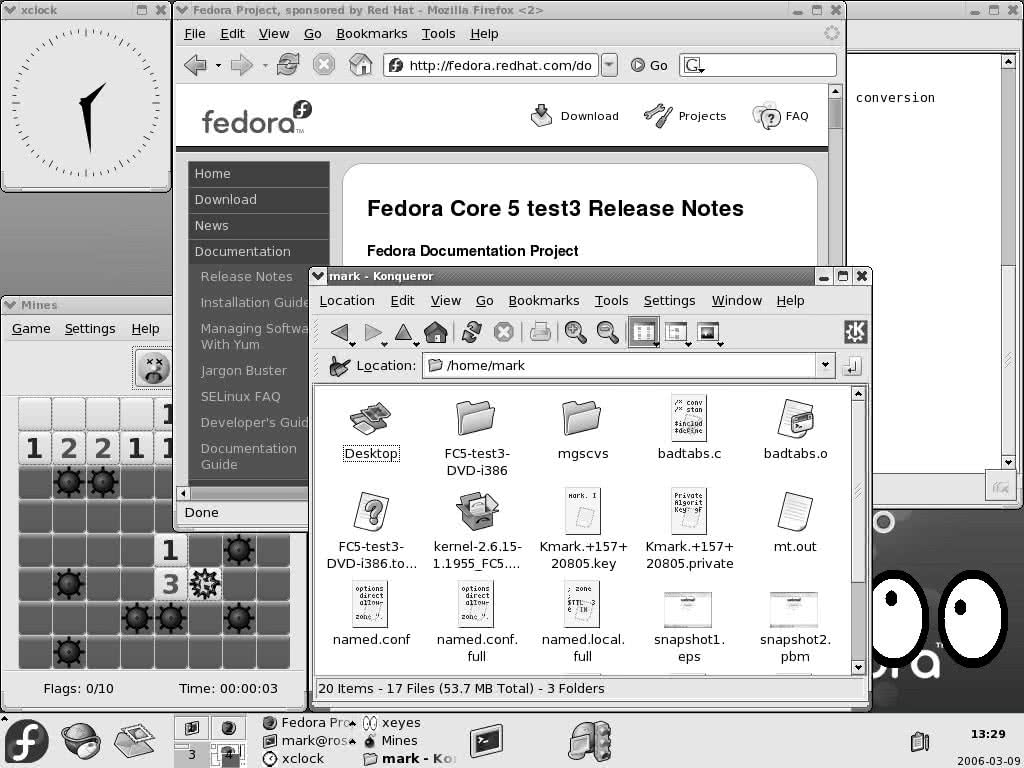Launch the web browser icon on the panel
1024x768 pixels.
81,741
